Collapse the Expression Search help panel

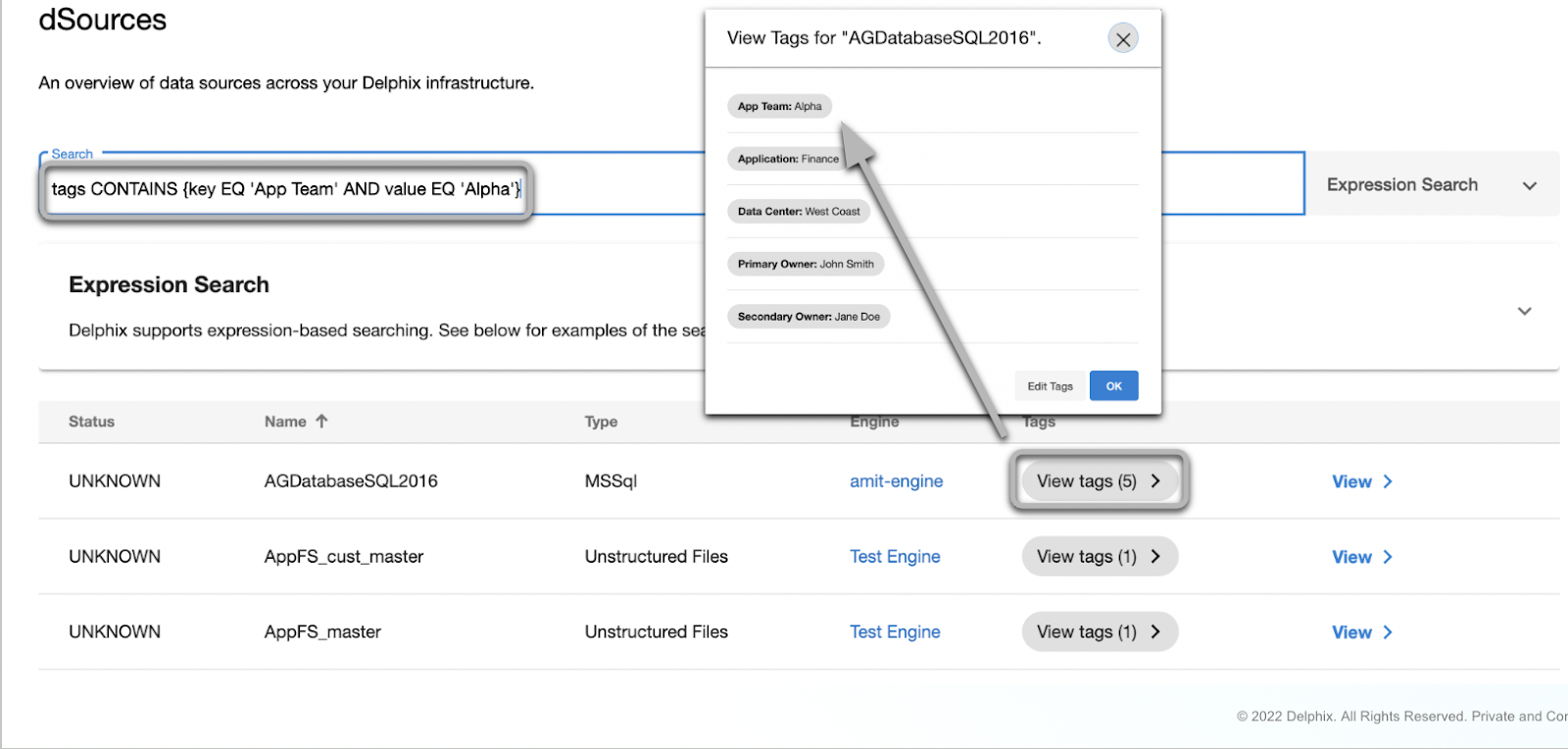point(1524,312)
